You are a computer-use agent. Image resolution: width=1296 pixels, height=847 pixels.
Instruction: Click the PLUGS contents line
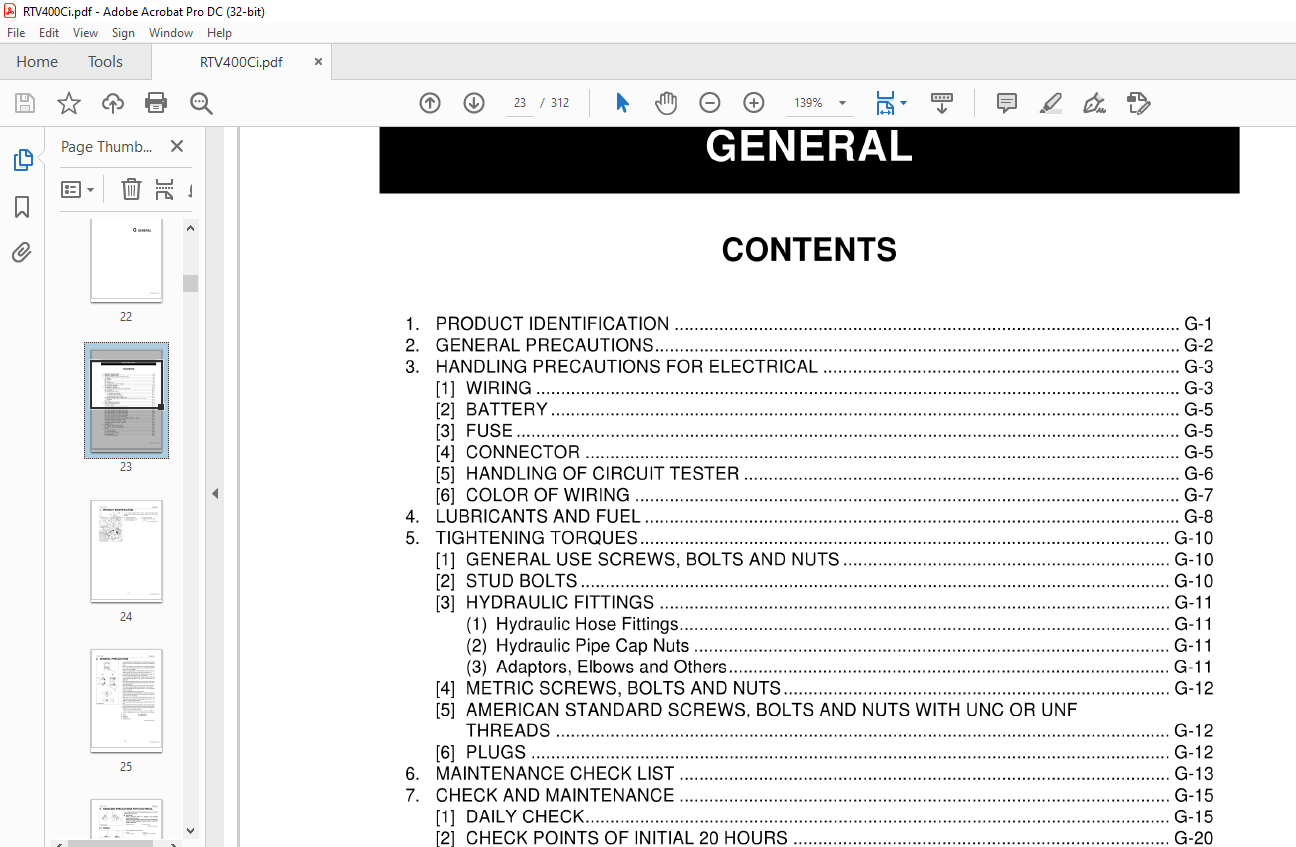pos(824,753)
